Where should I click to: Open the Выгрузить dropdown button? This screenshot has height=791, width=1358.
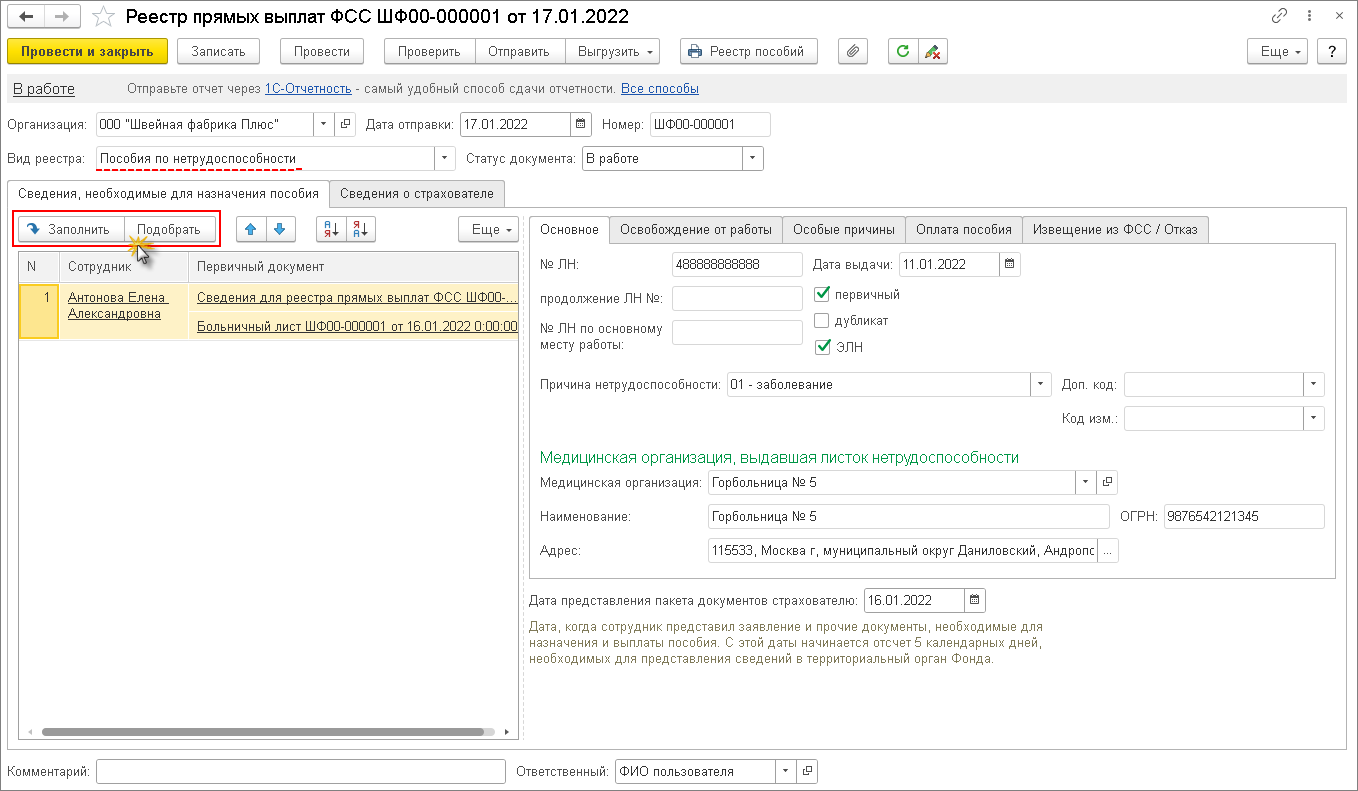(613, 51)
